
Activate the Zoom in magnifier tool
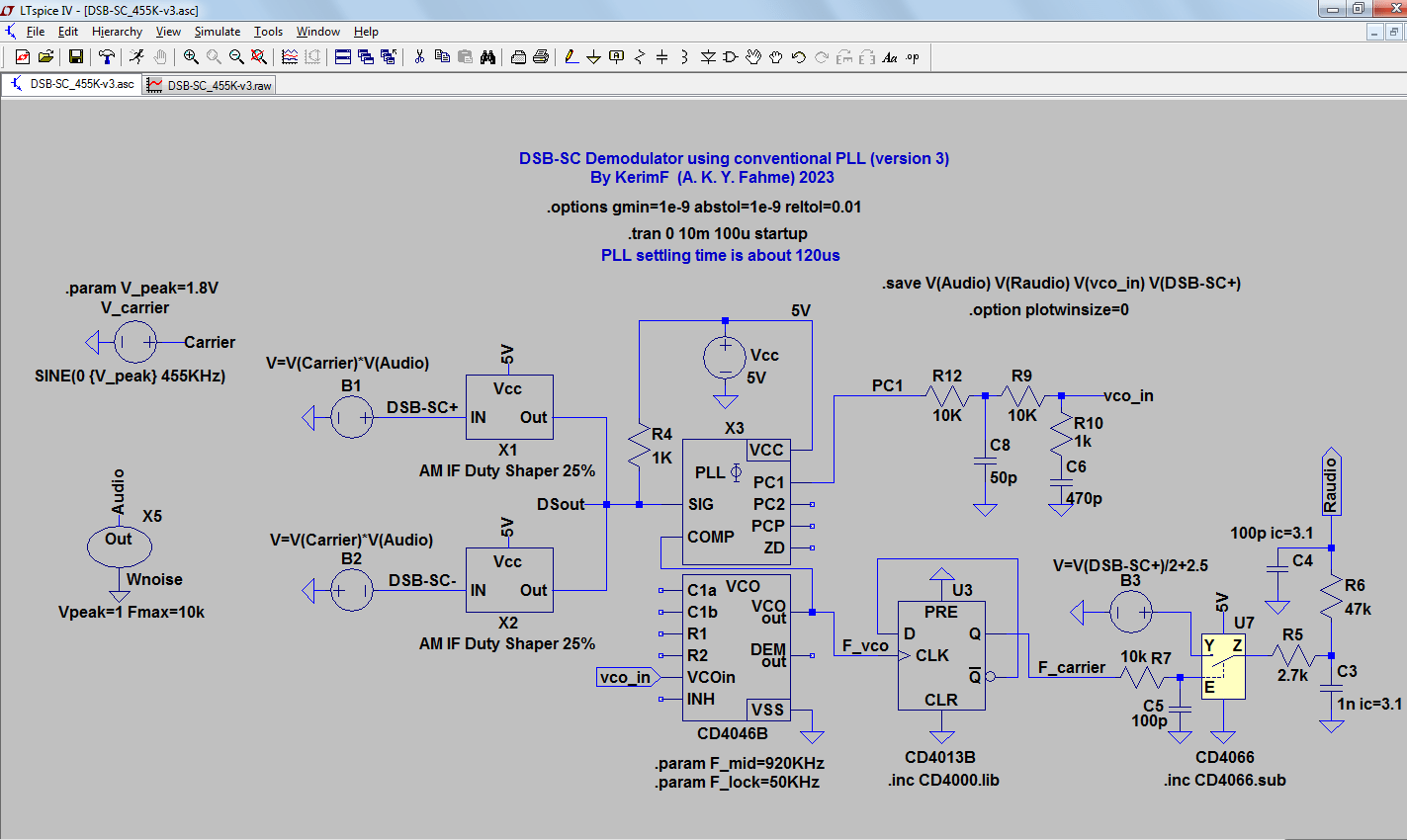pos(190,56)
